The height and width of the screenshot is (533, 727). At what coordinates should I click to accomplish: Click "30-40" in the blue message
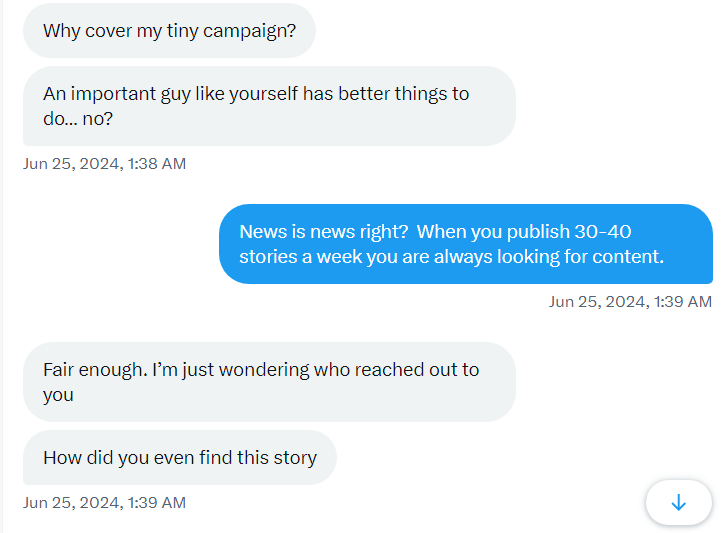(x=603, y=232)
